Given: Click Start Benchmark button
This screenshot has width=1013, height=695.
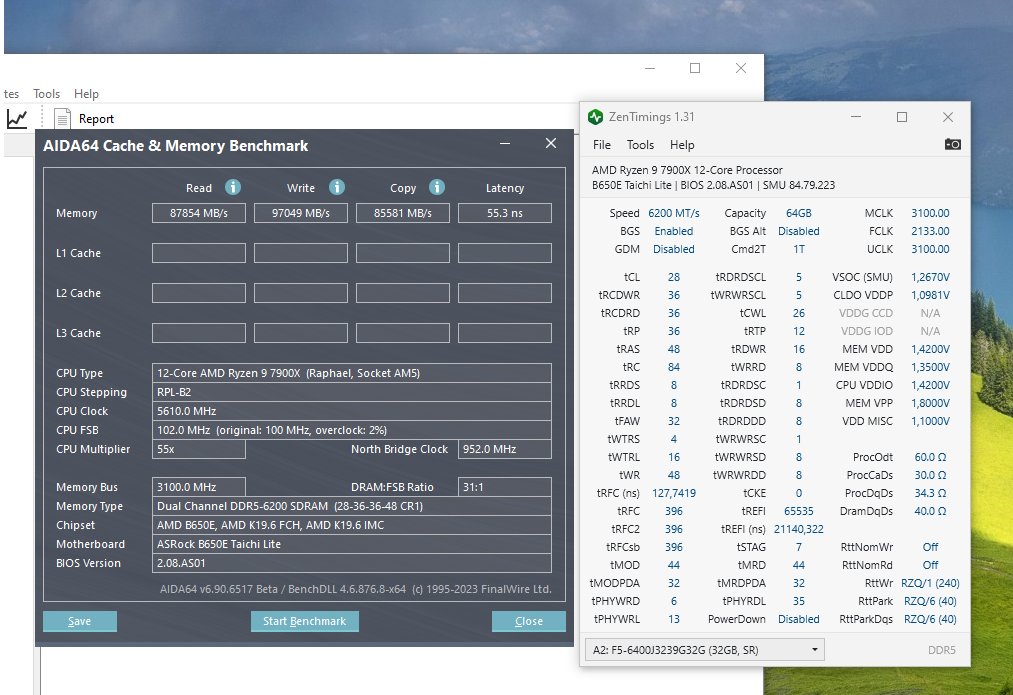Looking at the screenshot, I should [x=304, y=621].
